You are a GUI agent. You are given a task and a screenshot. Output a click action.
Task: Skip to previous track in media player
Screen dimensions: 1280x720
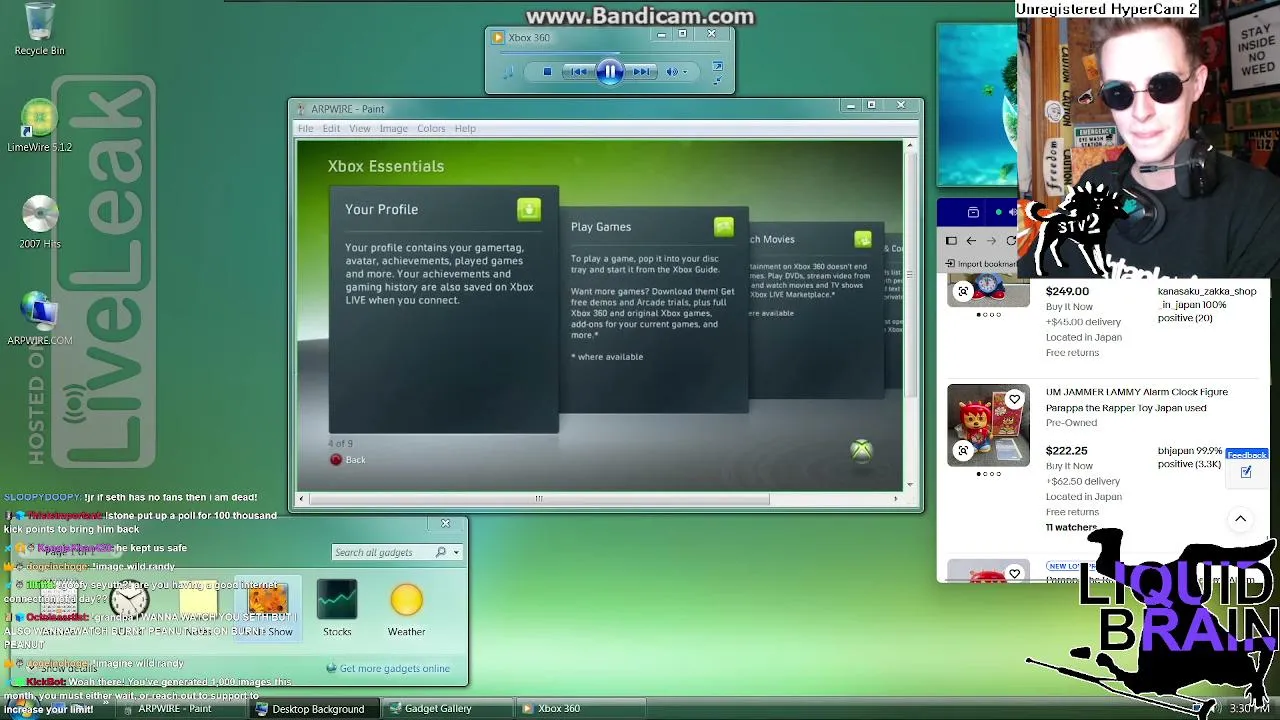(x=578, y=72)
